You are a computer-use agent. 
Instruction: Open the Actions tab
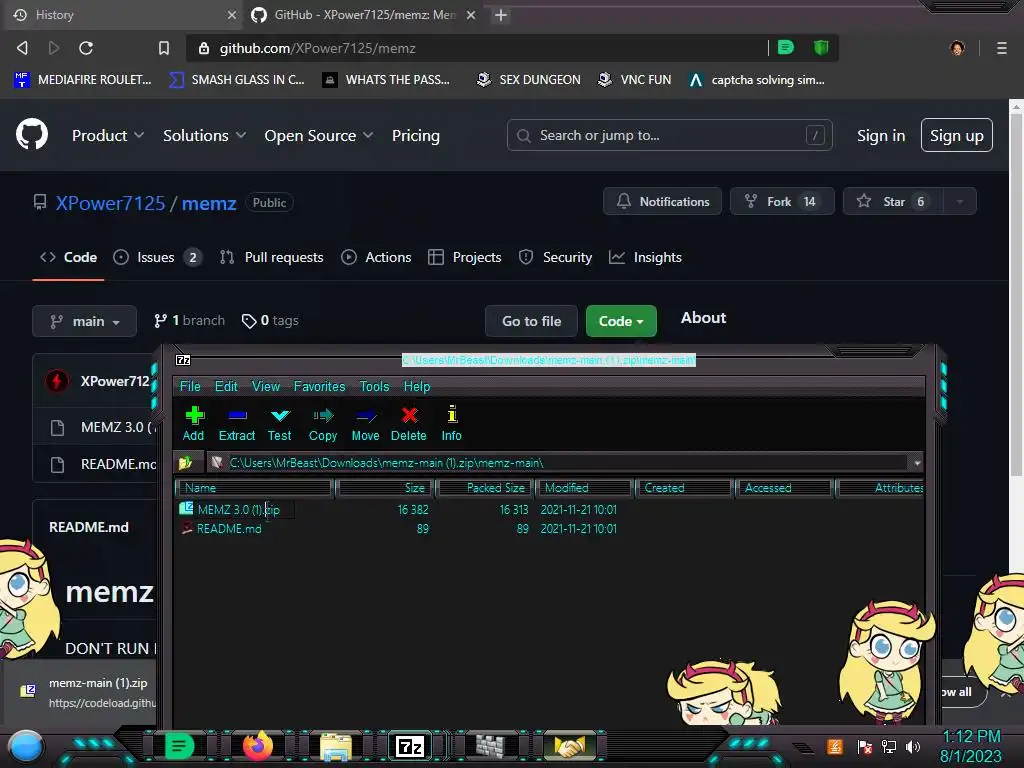pos(376,257)
